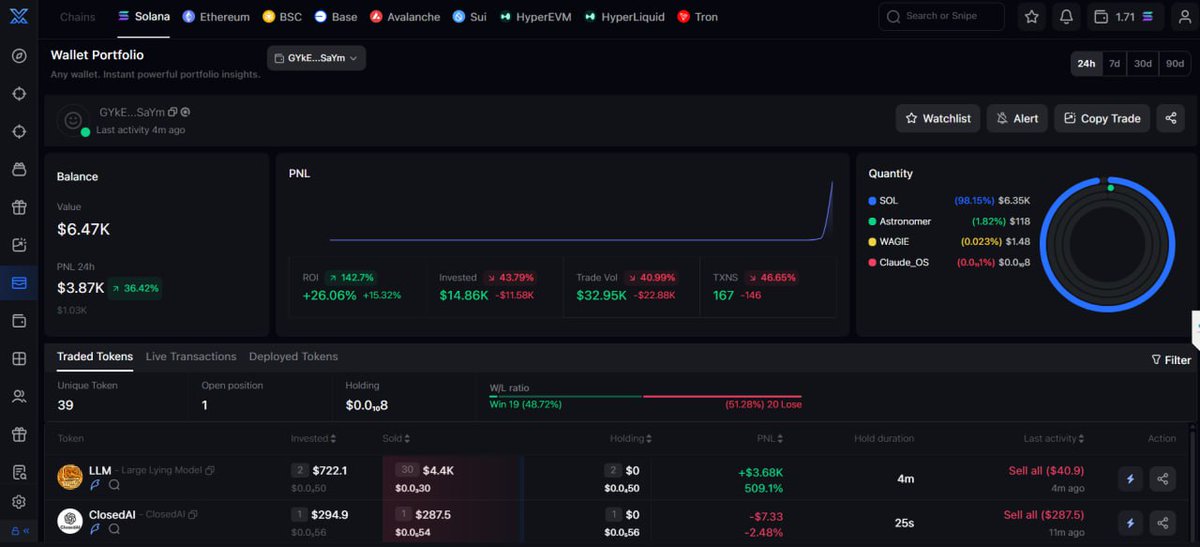Open the users icon in sidebar

[19, 397]
